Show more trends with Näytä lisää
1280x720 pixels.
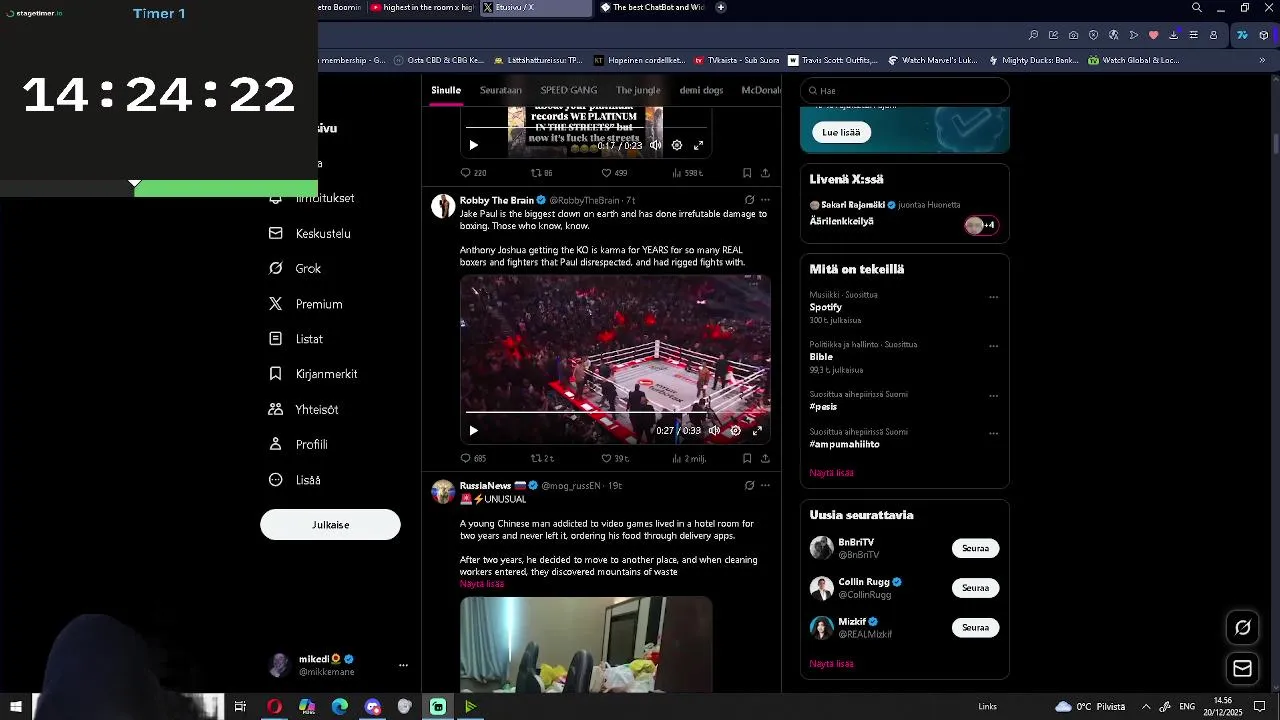point(832,473)
